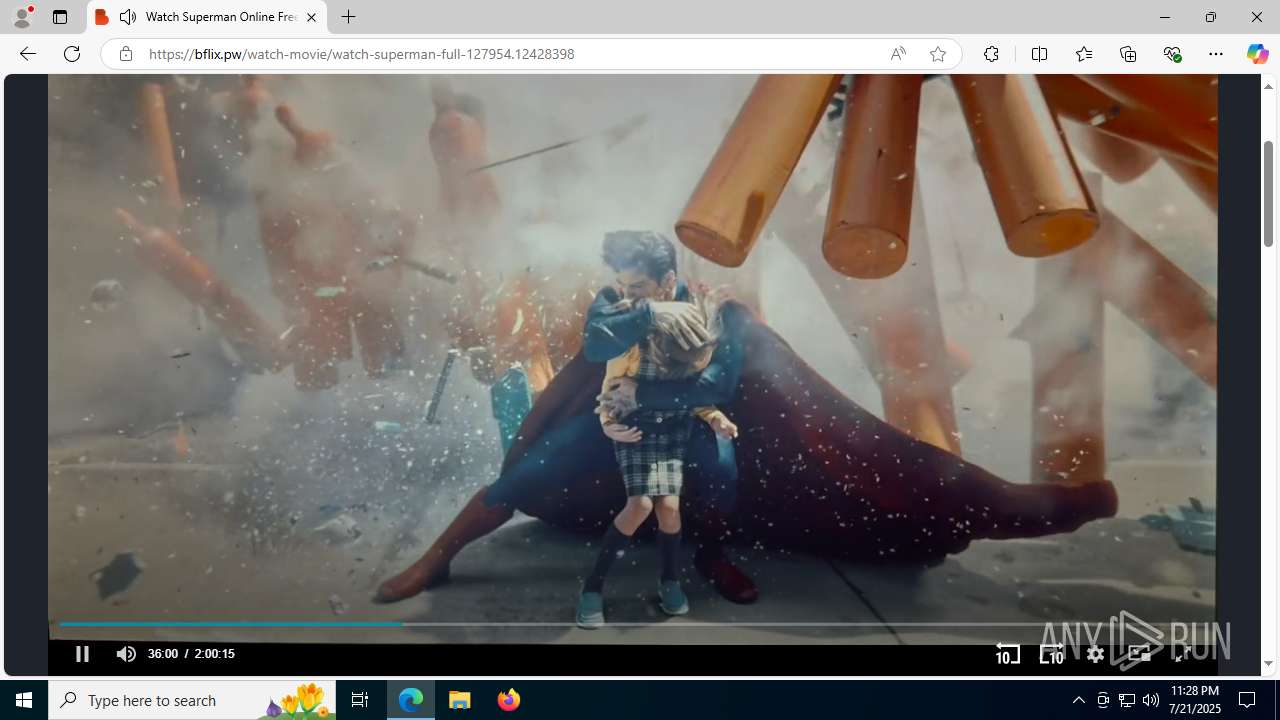Image resolution: width=1280 pixels, height=720 pixels.
Task: Open tab actions menu
Action: click(60, 17)
